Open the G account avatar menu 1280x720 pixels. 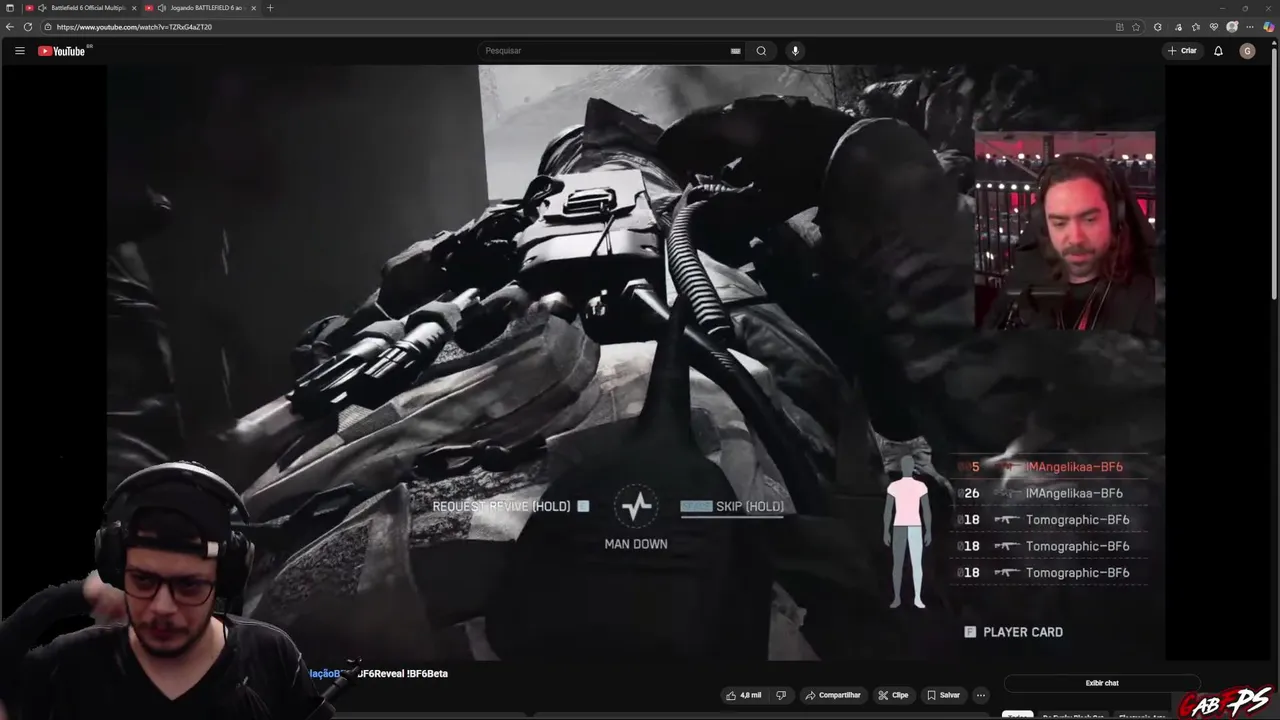coord(1247,51)
